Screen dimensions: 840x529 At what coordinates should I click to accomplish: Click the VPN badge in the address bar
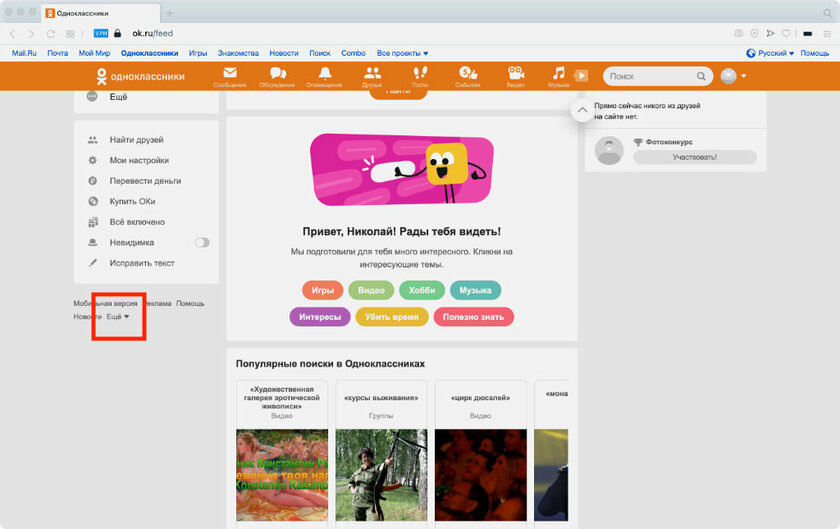[x=101, y=33]
